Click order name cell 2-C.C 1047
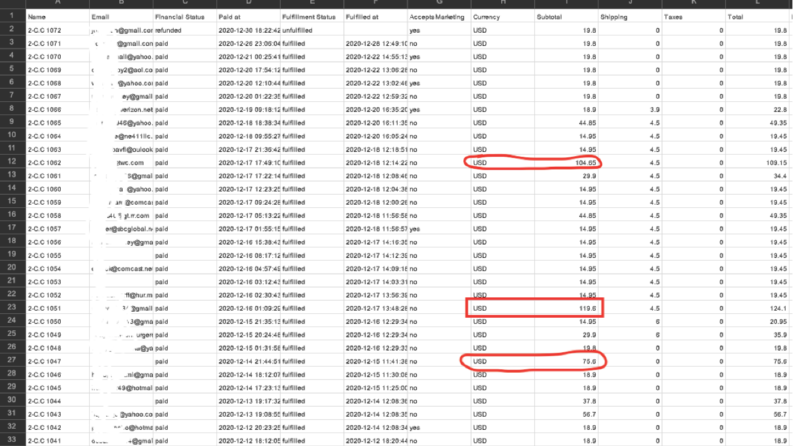This screenshot has height=446, width=793. tap(58, 362)
